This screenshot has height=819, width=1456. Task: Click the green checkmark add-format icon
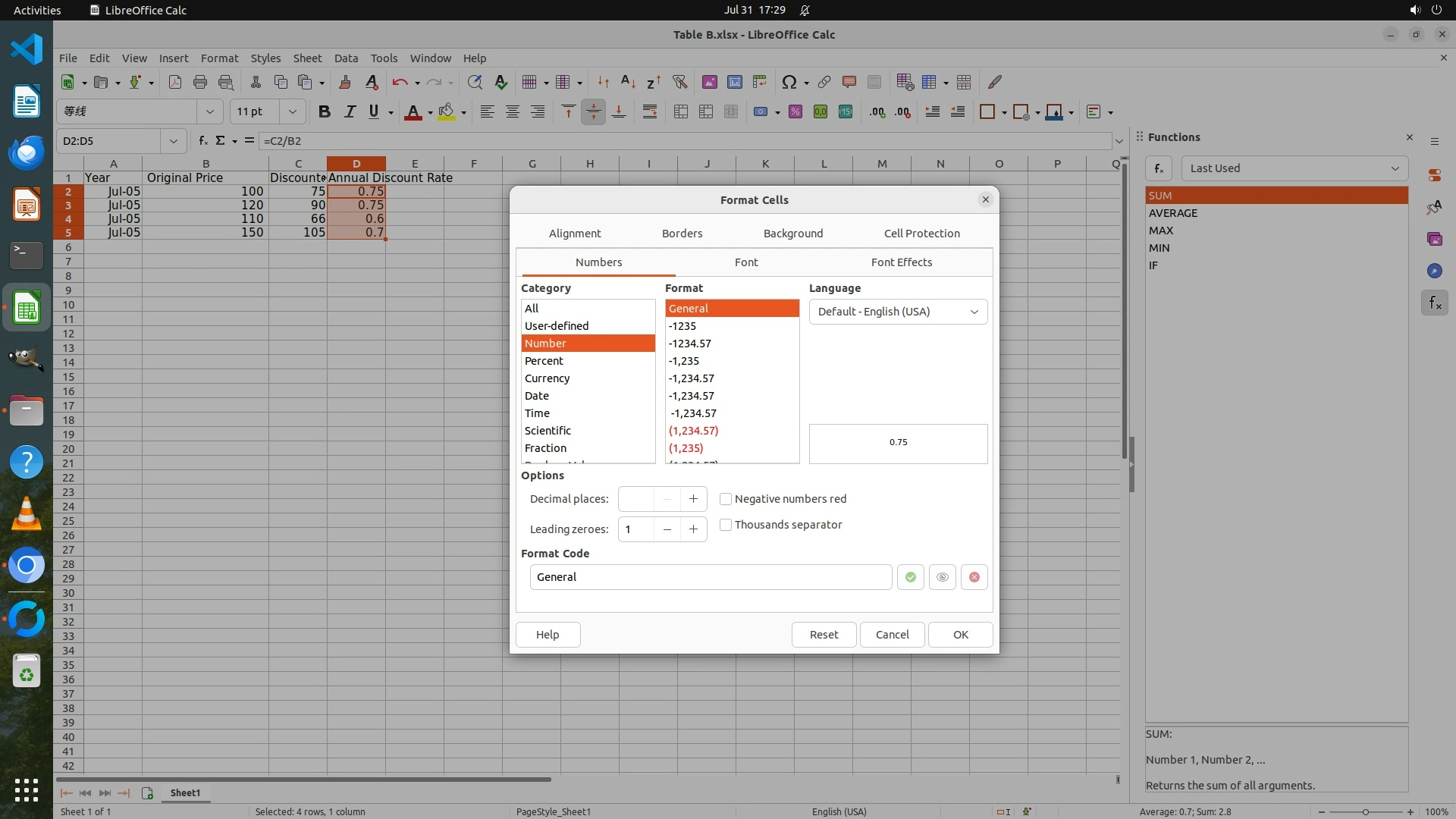click(910, 577)
